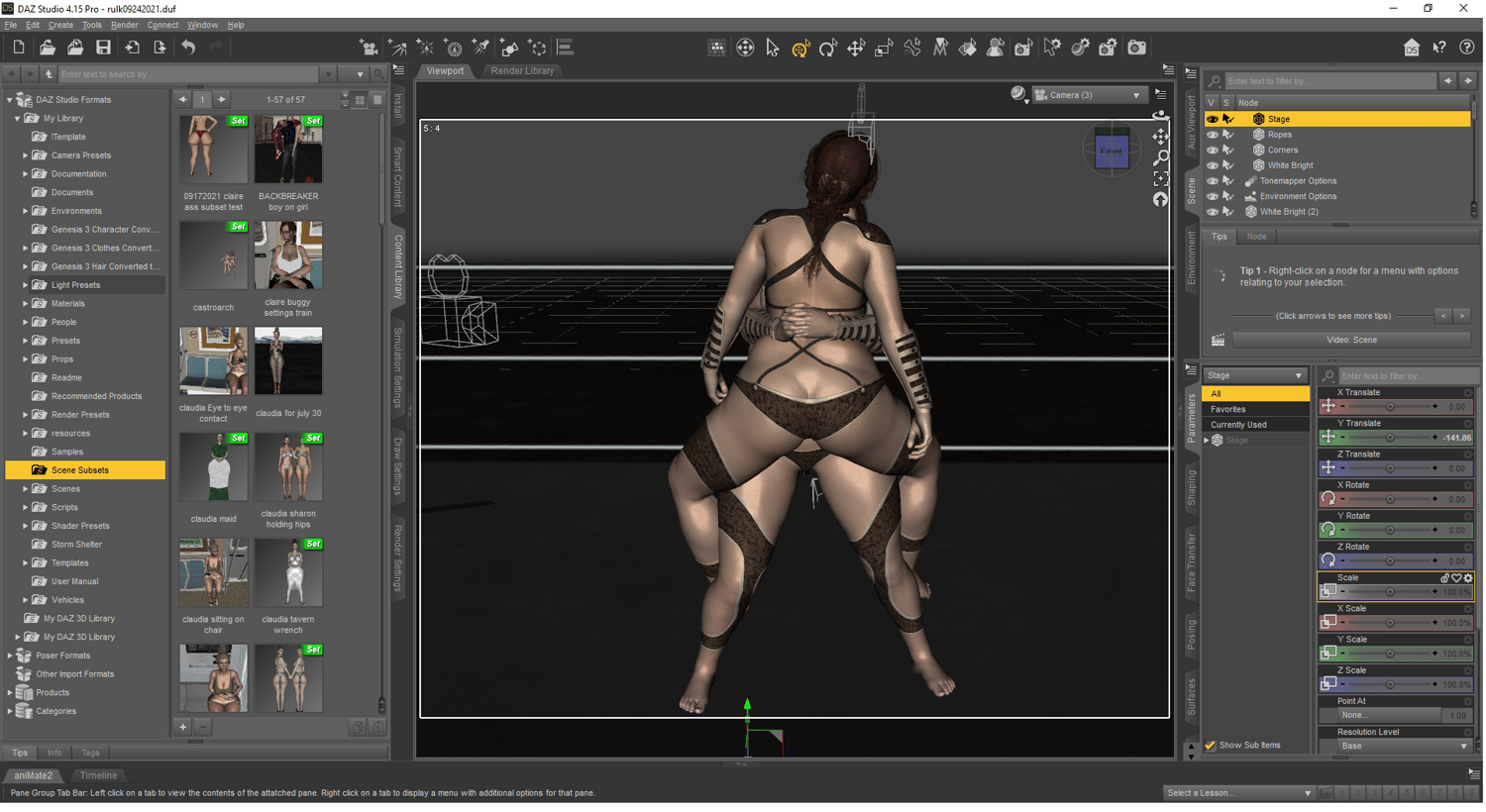This screenshot has height=812, width=1486.
Task: Open the File menu
Action: 11,25
